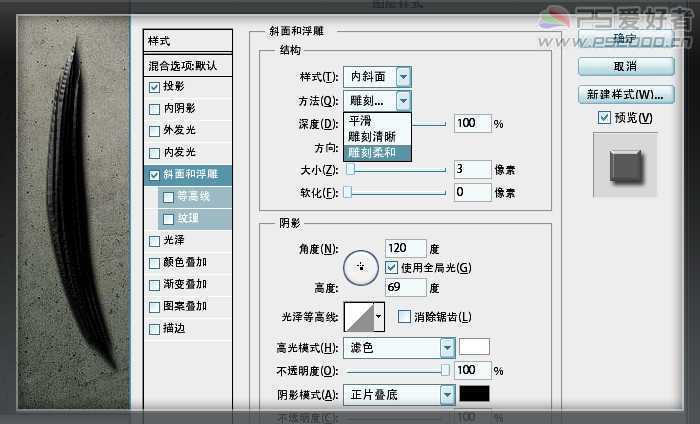Enable the 等高线 checkbox

168,197
